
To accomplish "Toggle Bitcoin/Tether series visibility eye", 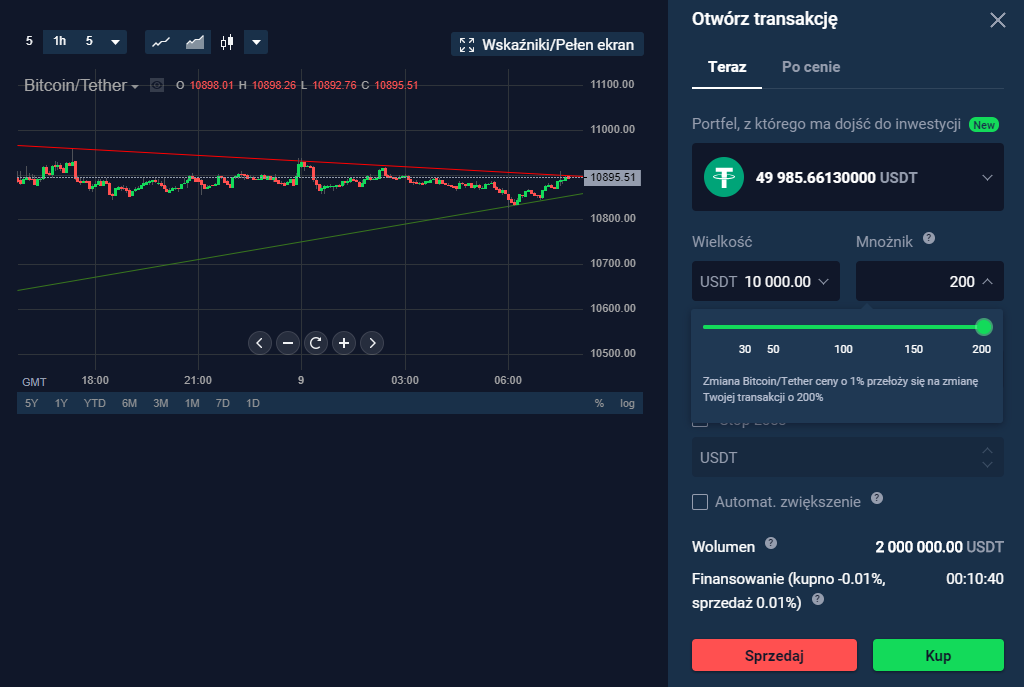I will 157,85.
